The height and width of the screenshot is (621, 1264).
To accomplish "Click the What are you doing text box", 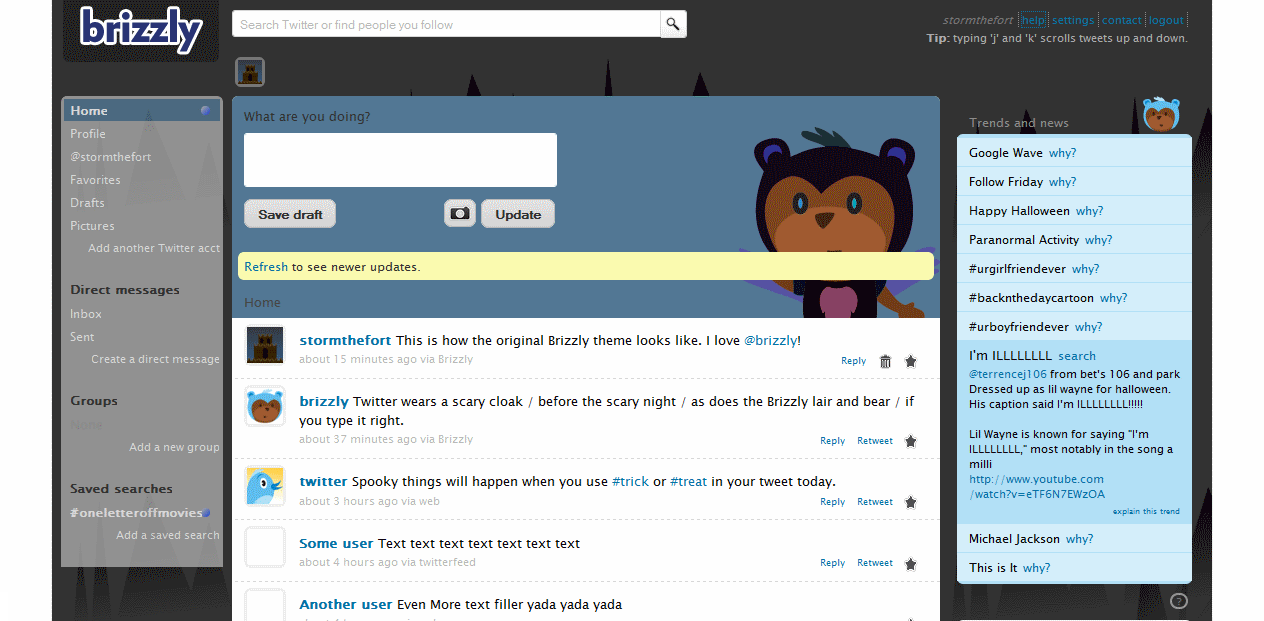I will pyautogui.click(x=400, y=160).
